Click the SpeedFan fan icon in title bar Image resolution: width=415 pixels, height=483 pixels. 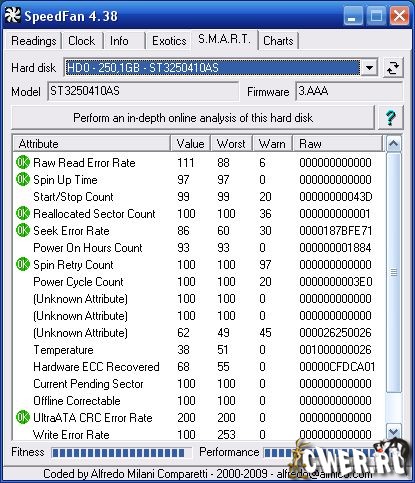click(12, 16)
